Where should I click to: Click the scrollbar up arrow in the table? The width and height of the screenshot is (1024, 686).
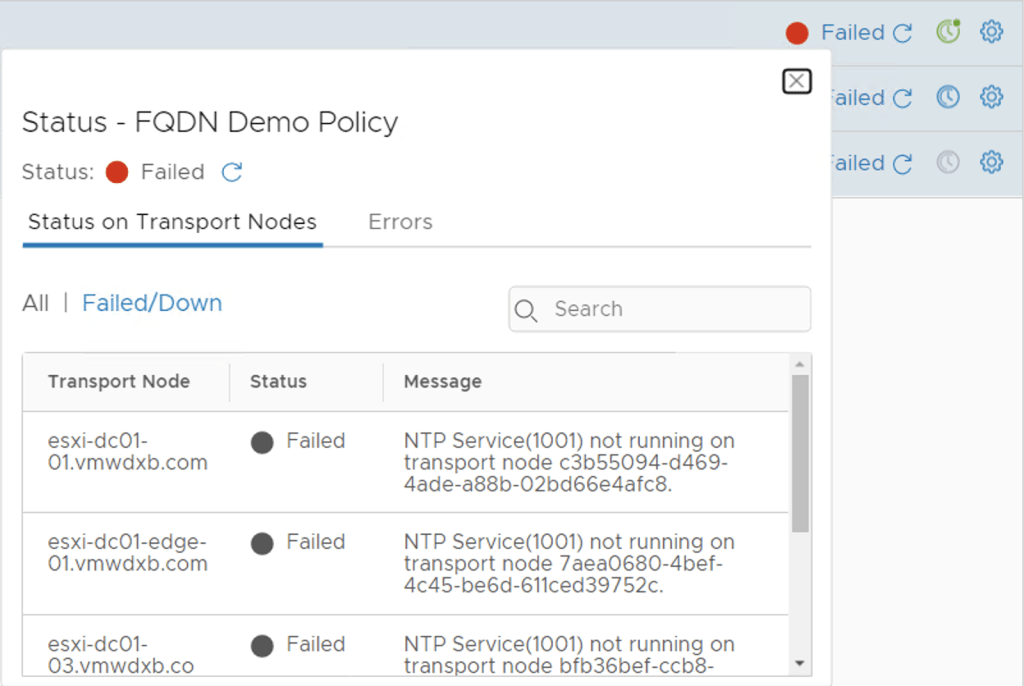coord(800,364)
